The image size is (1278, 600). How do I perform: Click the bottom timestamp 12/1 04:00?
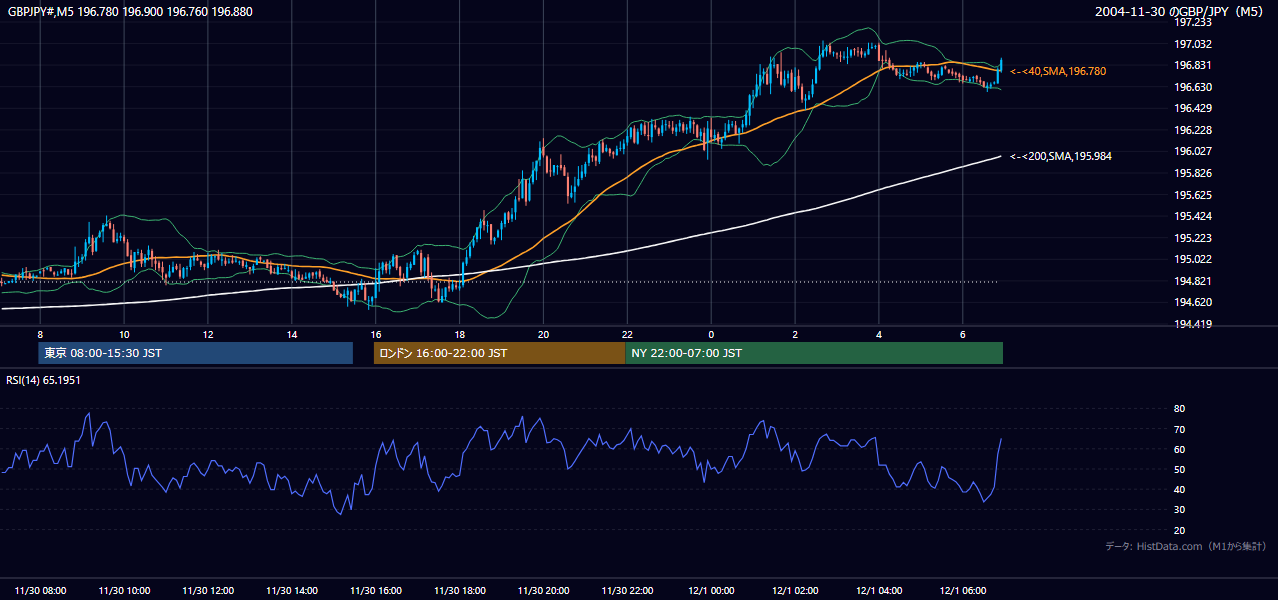pos(879,590)
